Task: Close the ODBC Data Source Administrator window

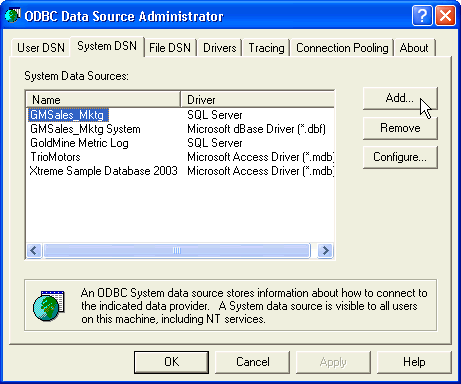Action: 445,15
